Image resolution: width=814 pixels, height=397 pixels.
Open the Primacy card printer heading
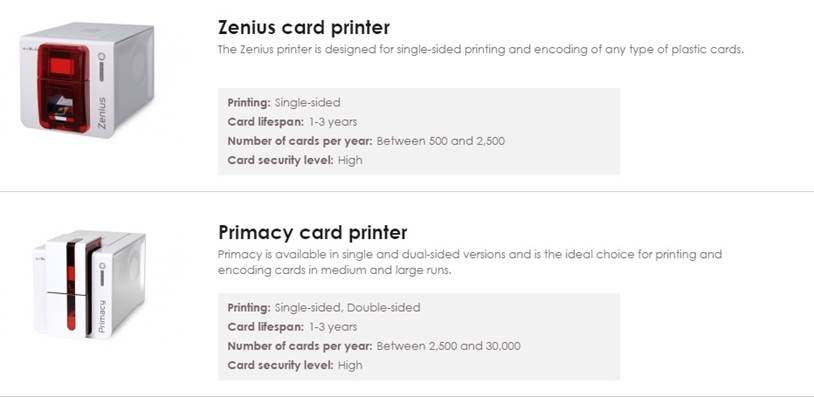(x=313, y=232)
